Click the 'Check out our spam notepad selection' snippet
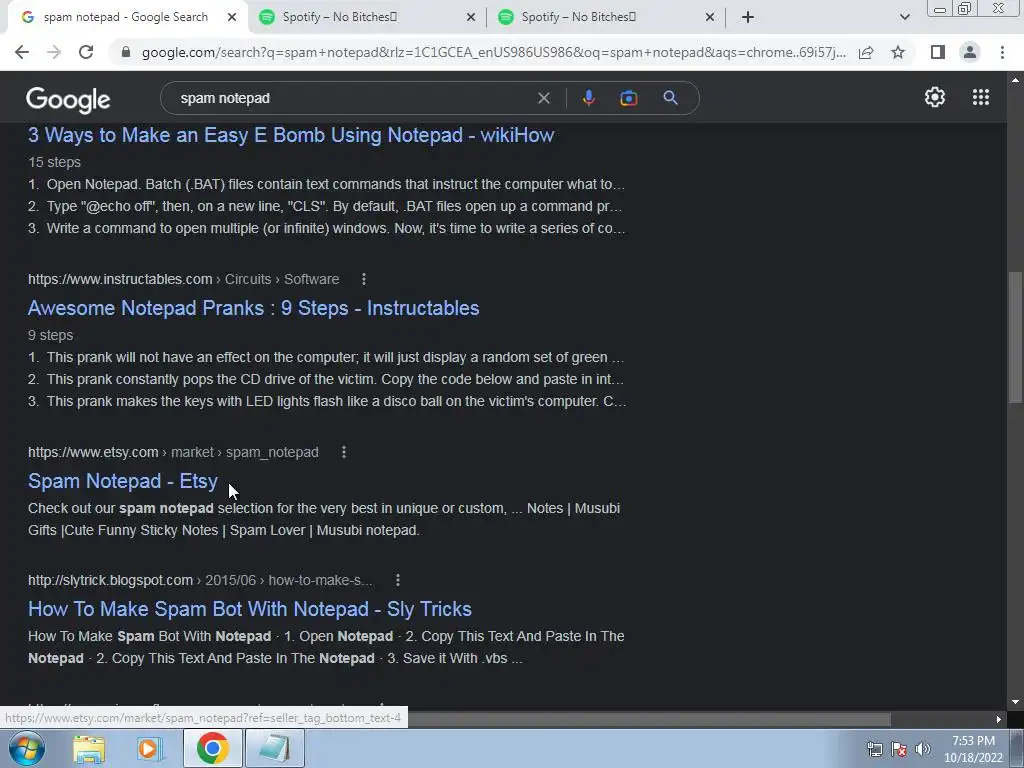Screen dimensions: 1024x768 (x=324, y=519)
